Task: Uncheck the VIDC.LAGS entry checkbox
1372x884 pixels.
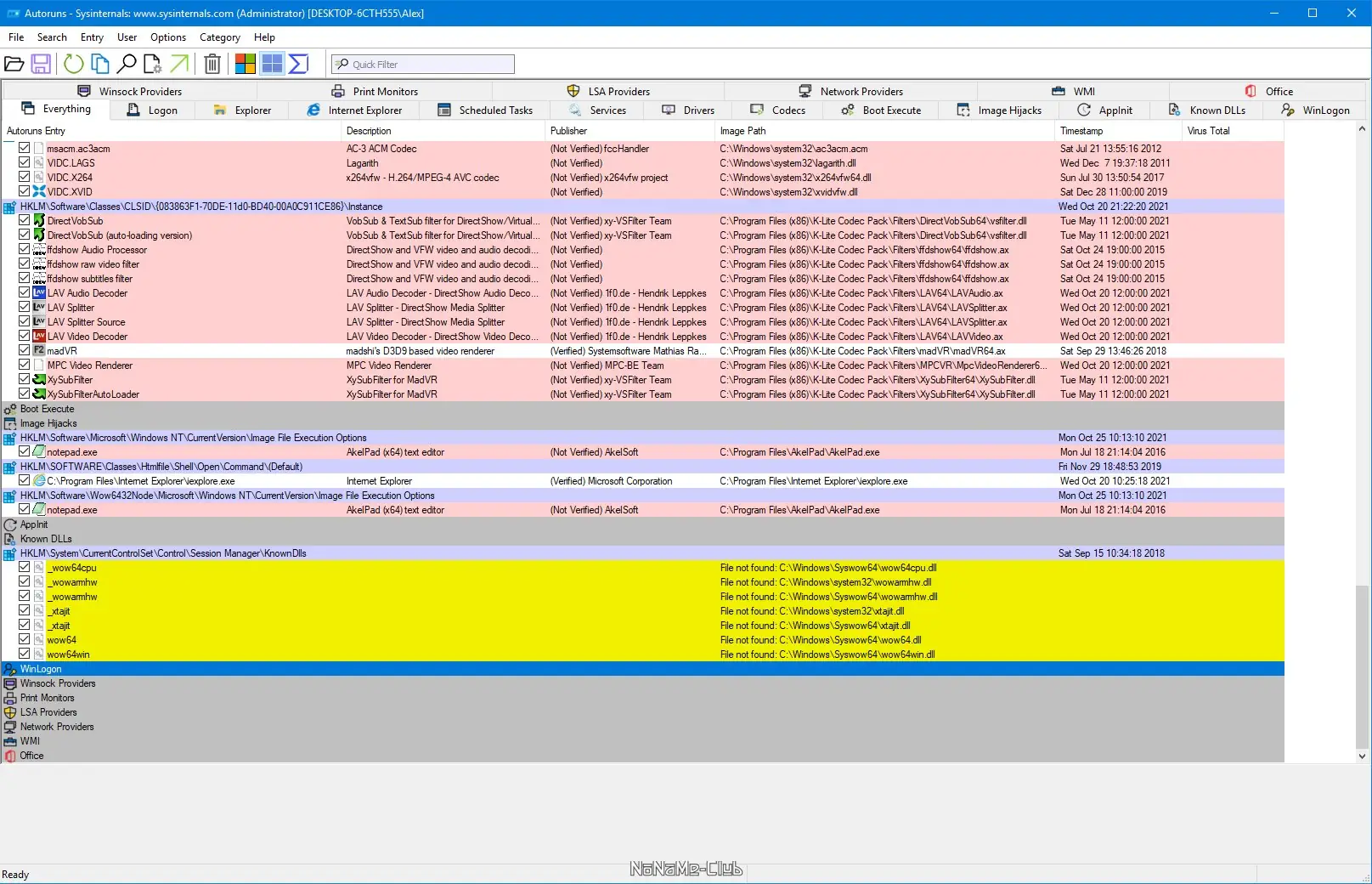Action: (x=25, y=162)
